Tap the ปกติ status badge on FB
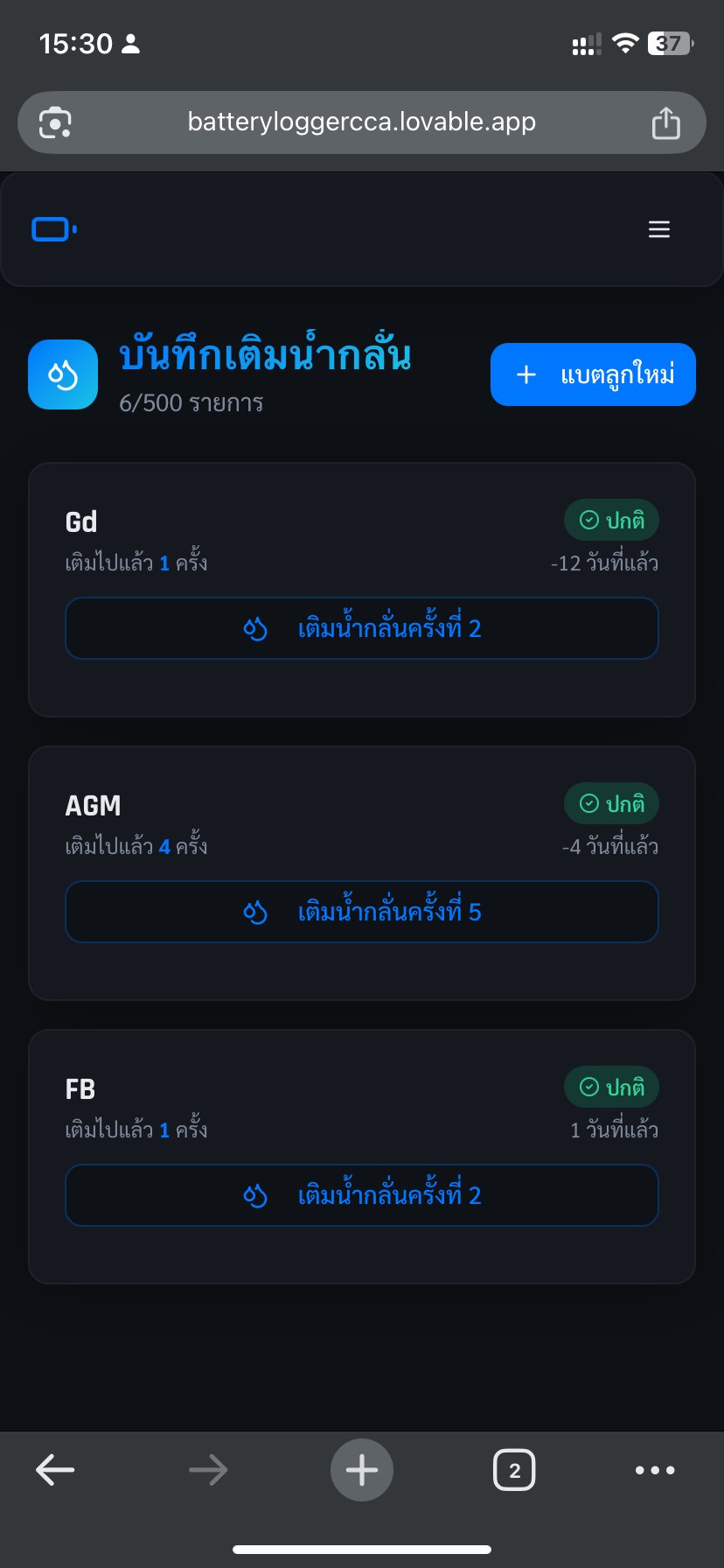 tap(611, 1088)
